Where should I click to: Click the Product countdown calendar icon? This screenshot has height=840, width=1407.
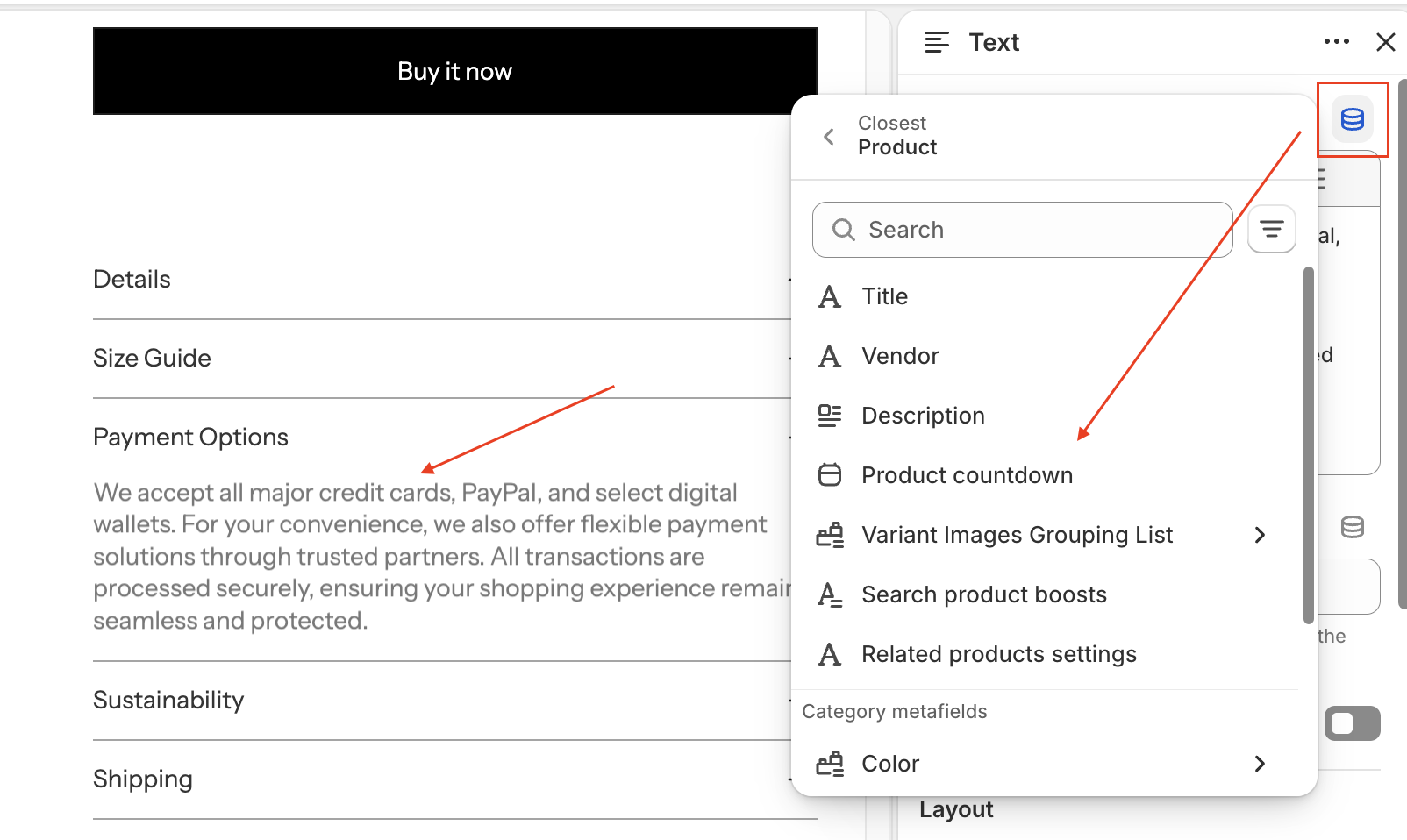(x=829, y=475)
